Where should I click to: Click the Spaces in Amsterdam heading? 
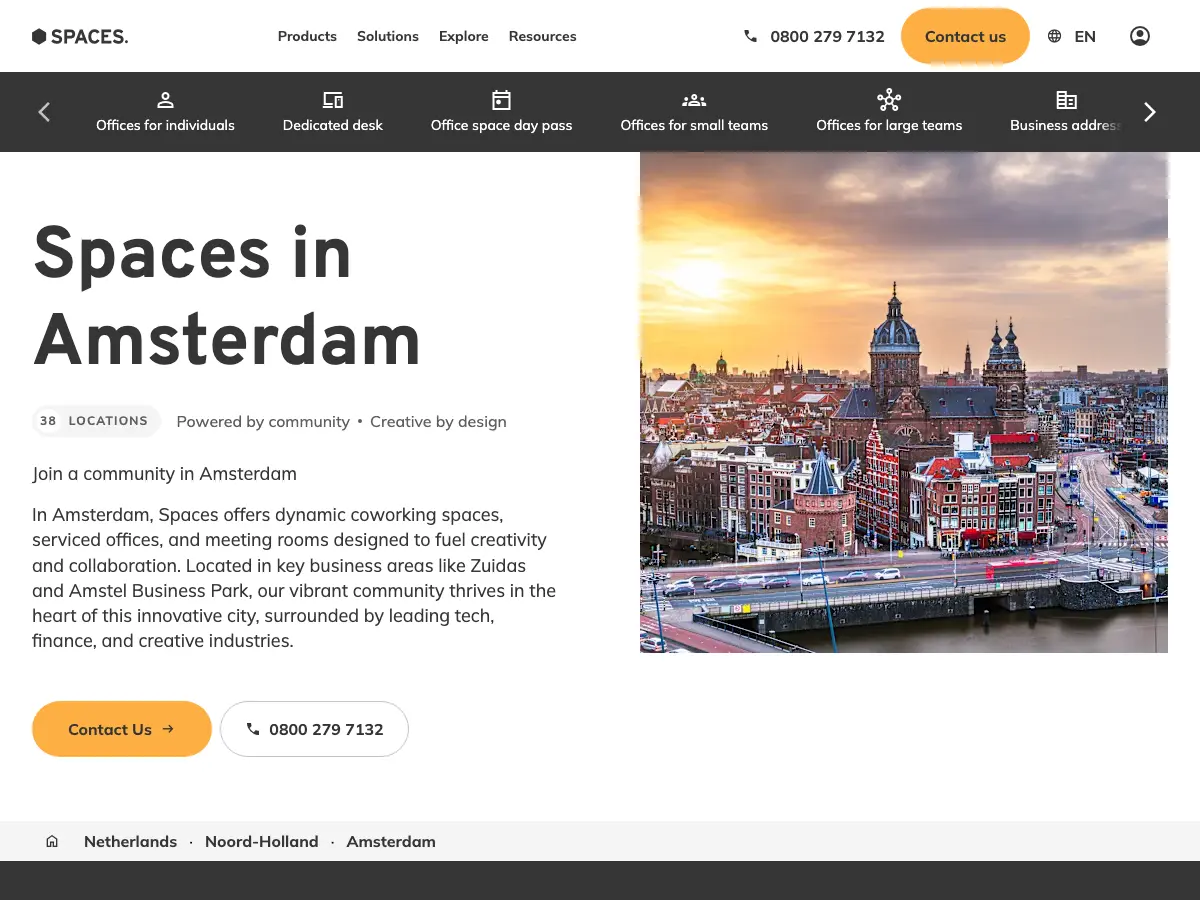(x=227, y=297)
